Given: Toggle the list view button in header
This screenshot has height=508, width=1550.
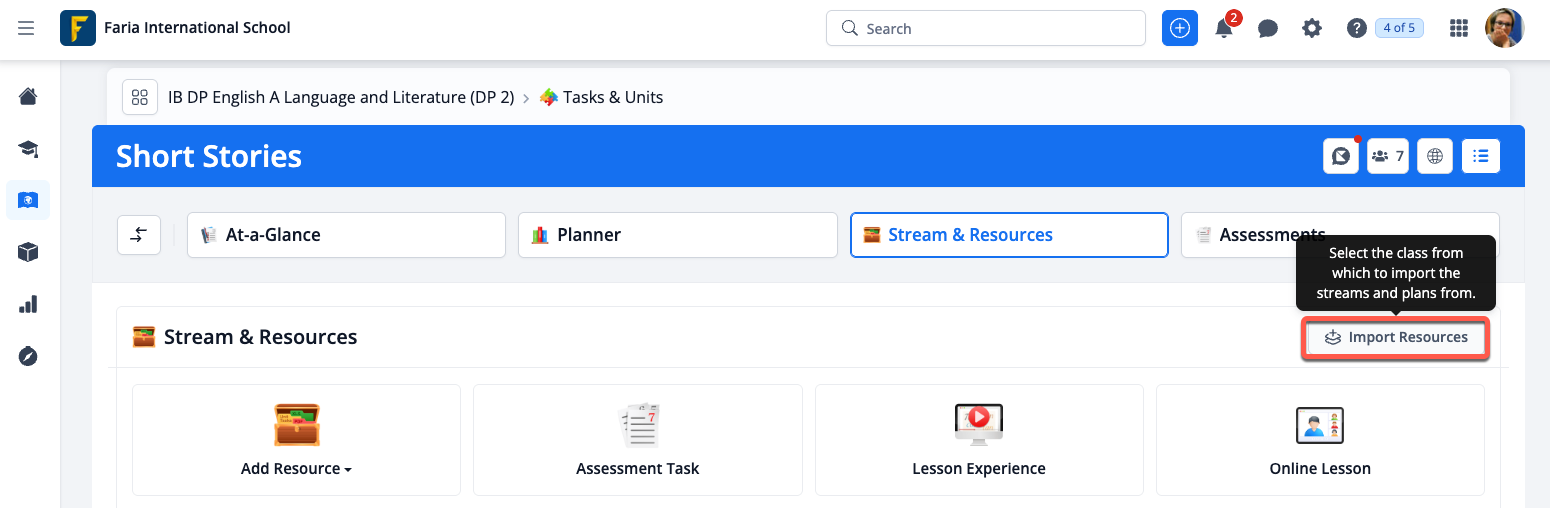Looking at the screenshot, I should pyautogui.click(x=1481, y=156).
